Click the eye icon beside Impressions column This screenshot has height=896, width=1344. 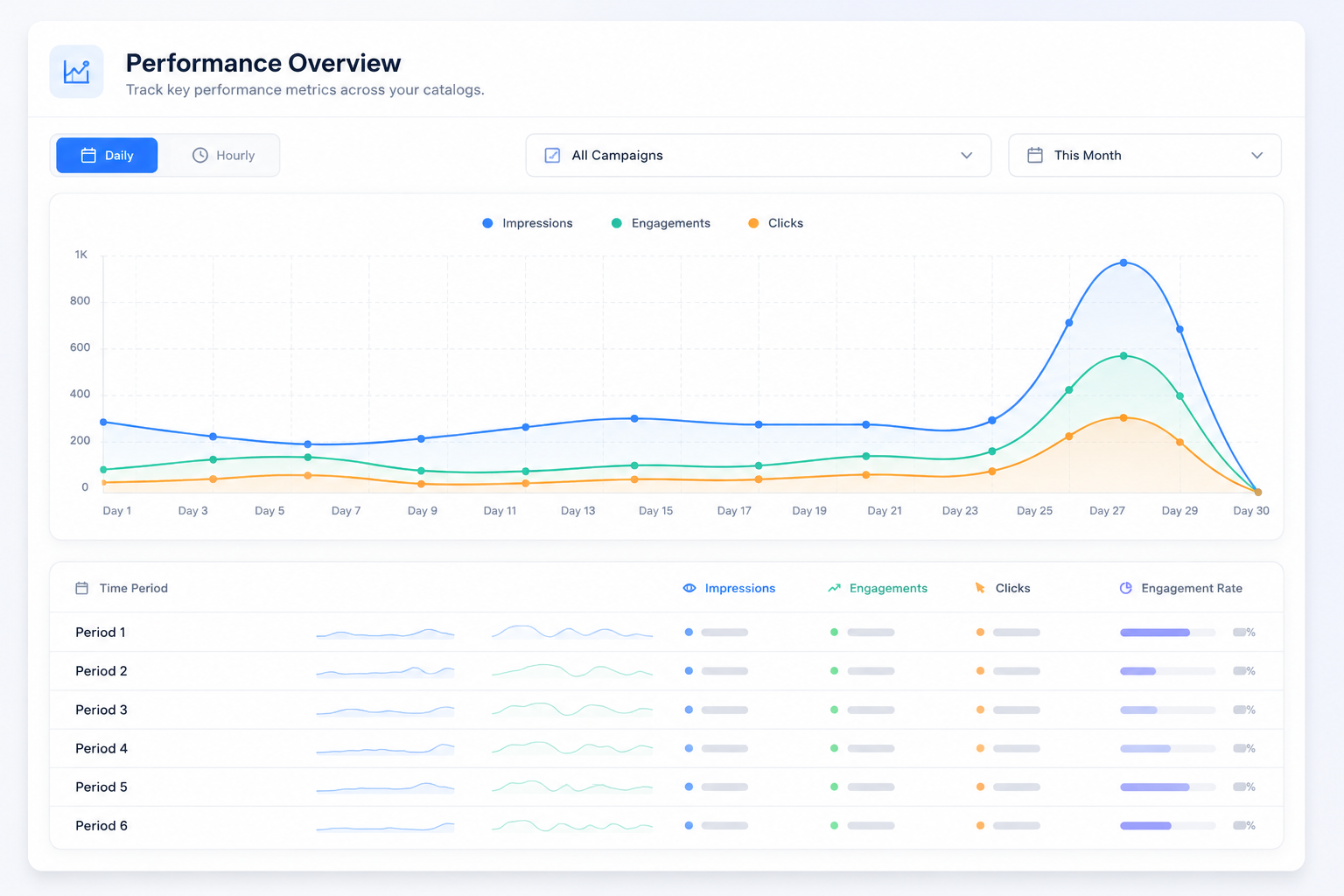689,588
